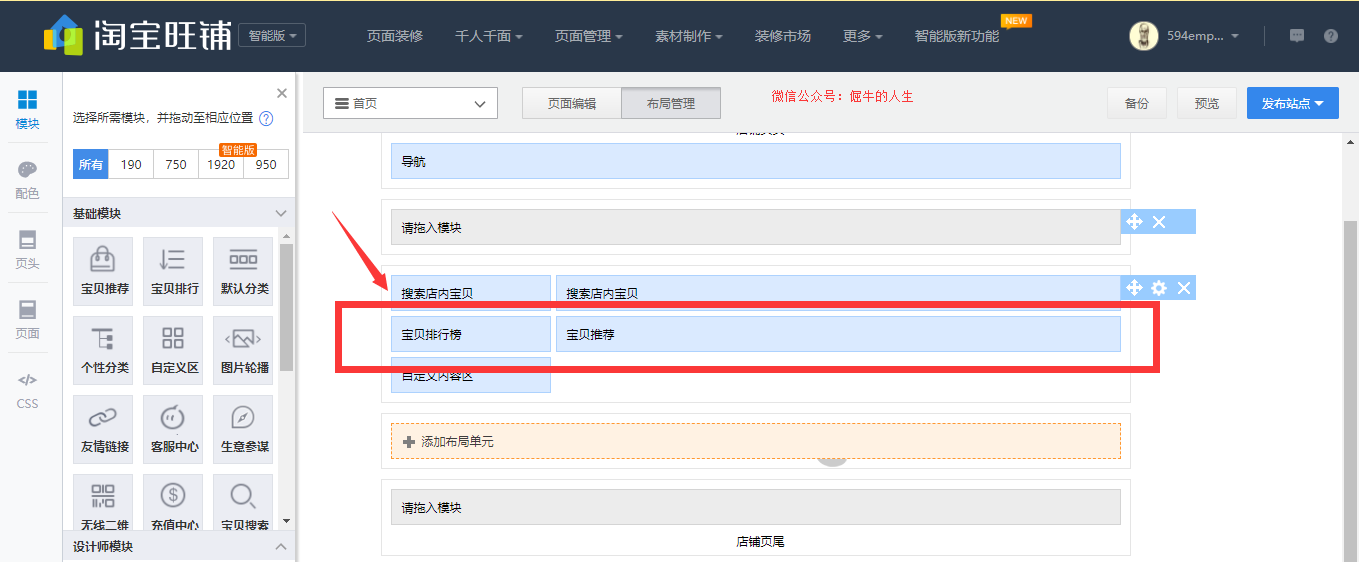Viewport: 1359px width, 562px height.
Task: Show 所有 module widths
Action: coord(91,164)
